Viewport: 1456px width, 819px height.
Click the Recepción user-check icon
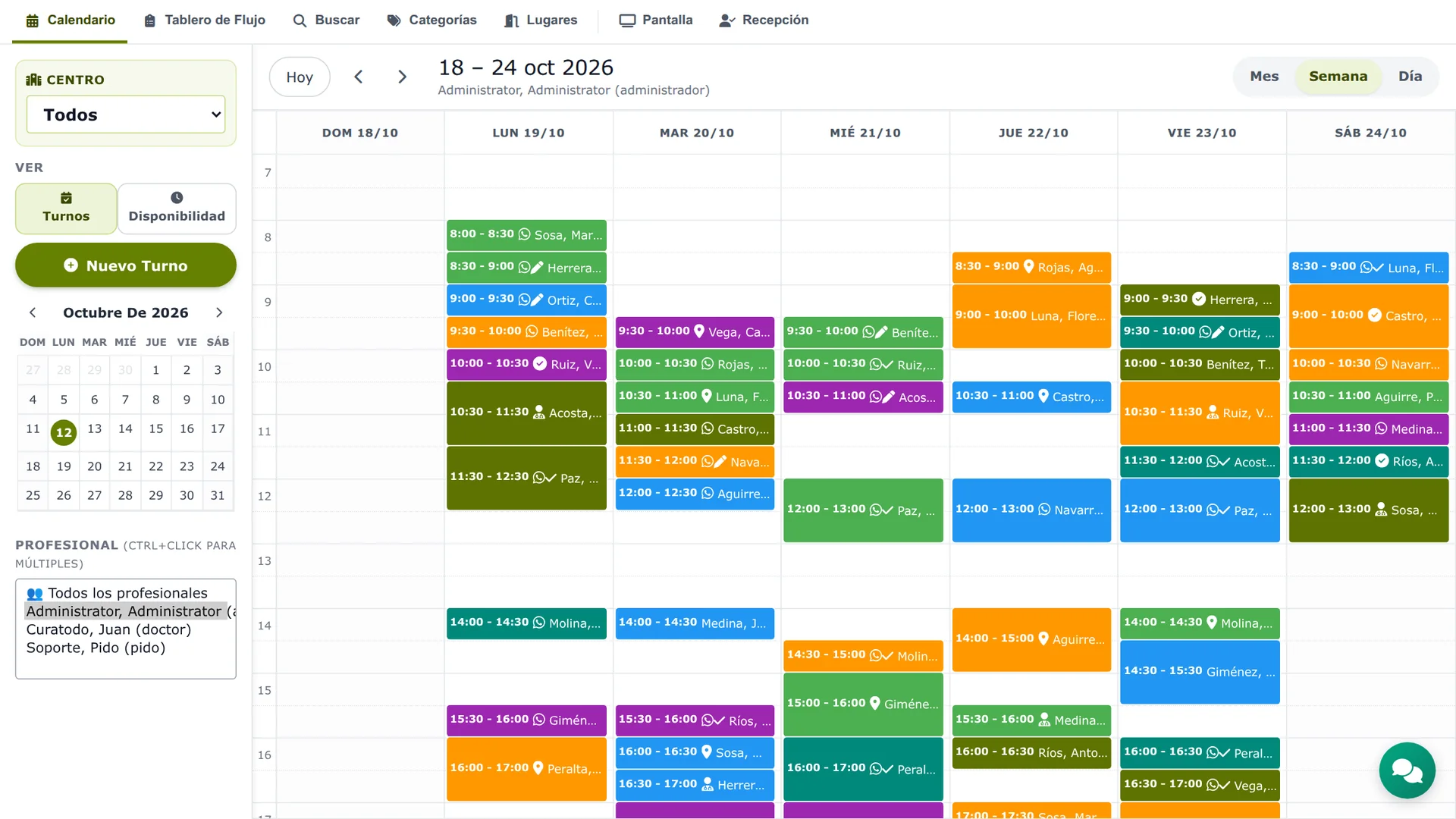727,20
